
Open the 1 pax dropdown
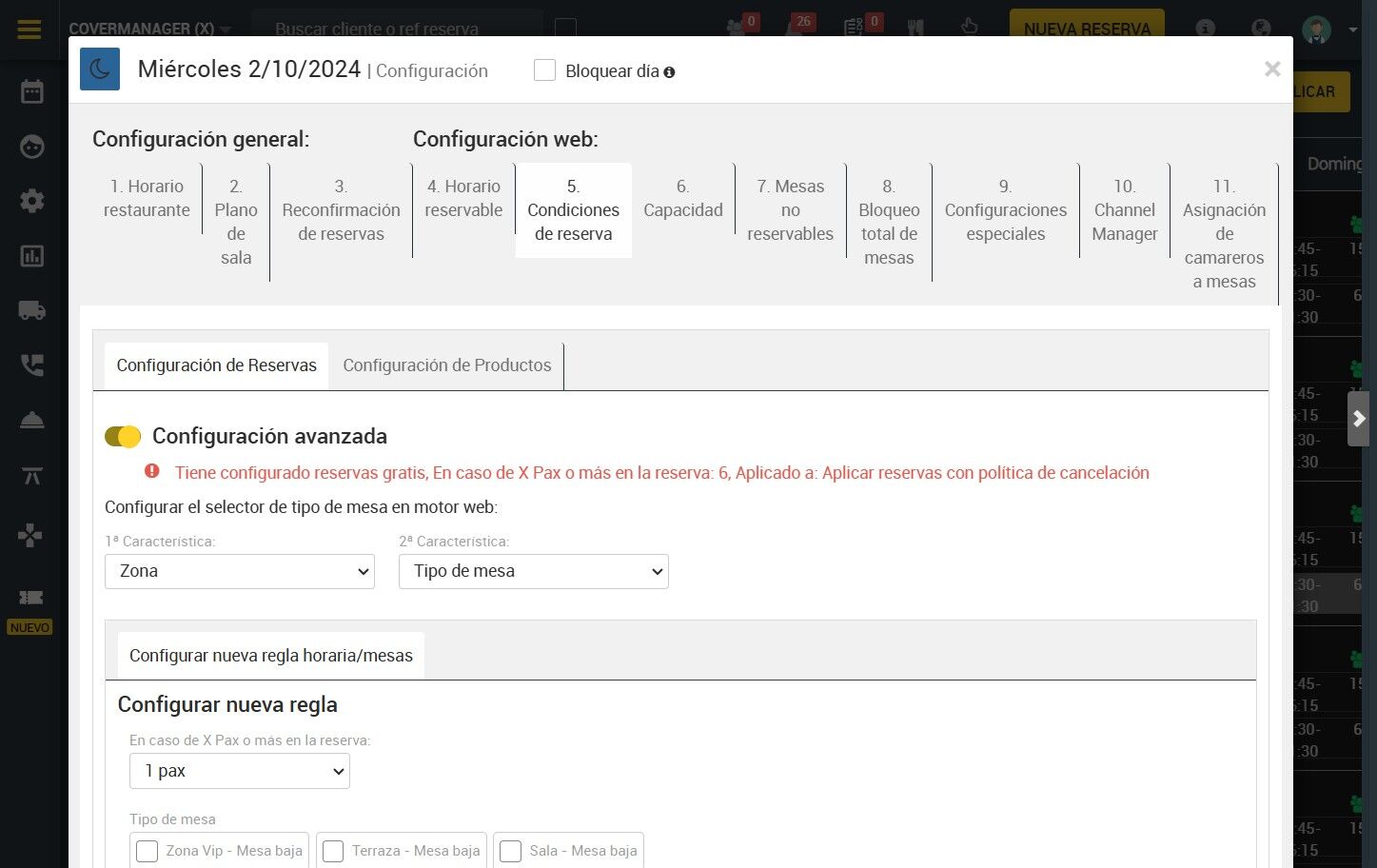240,771
